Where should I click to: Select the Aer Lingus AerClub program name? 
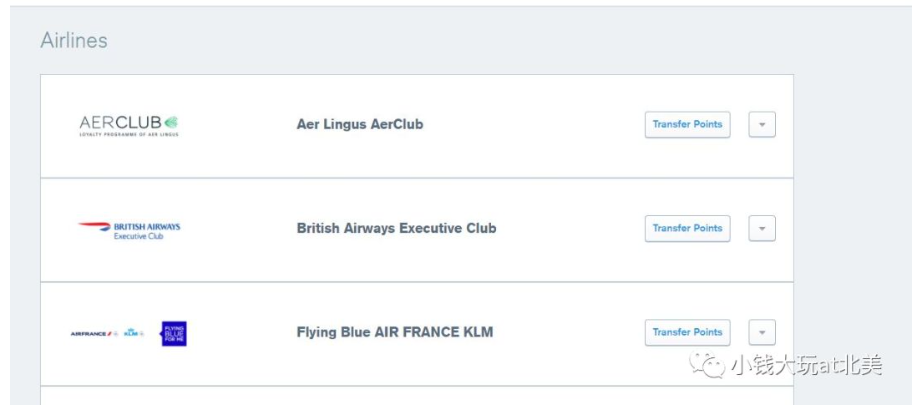360,124
